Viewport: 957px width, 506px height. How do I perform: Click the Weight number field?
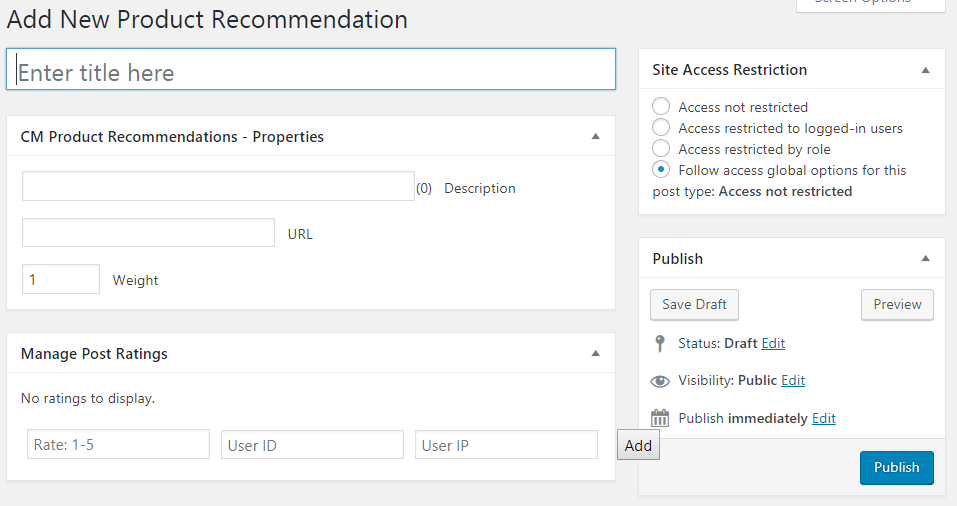[61, 279]
